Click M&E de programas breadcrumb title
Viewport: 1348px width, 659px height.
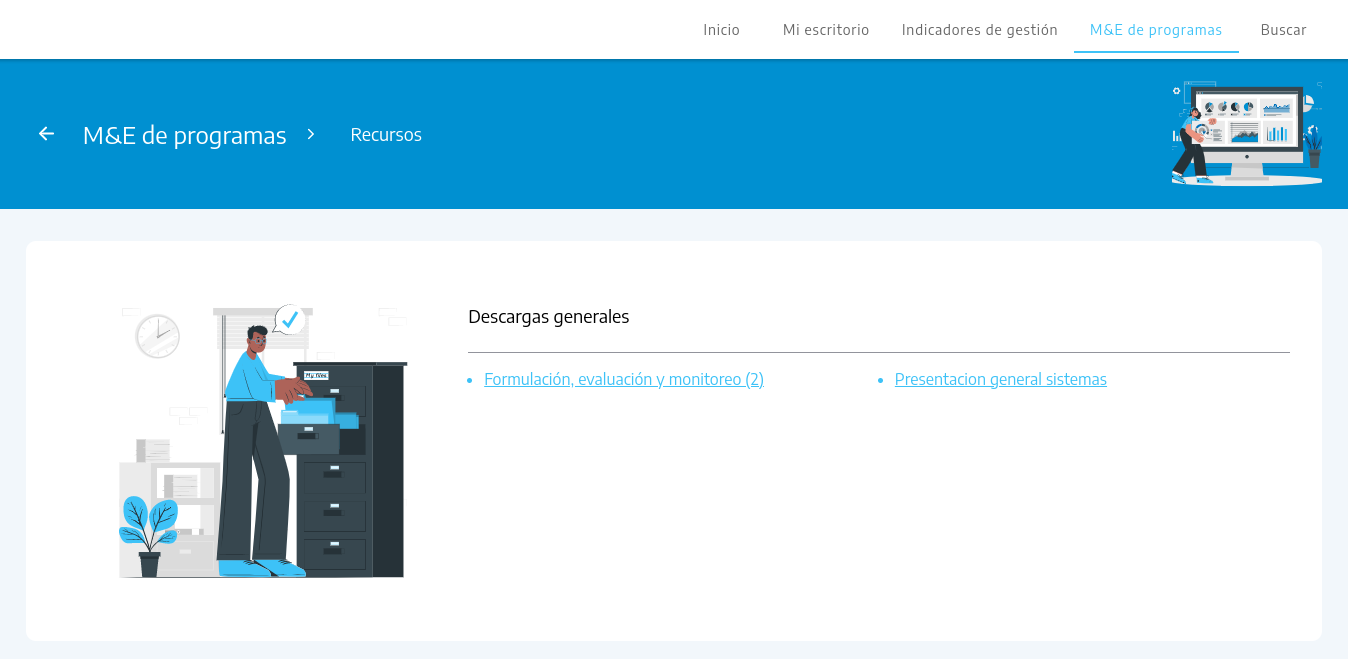tap(185, 135)
